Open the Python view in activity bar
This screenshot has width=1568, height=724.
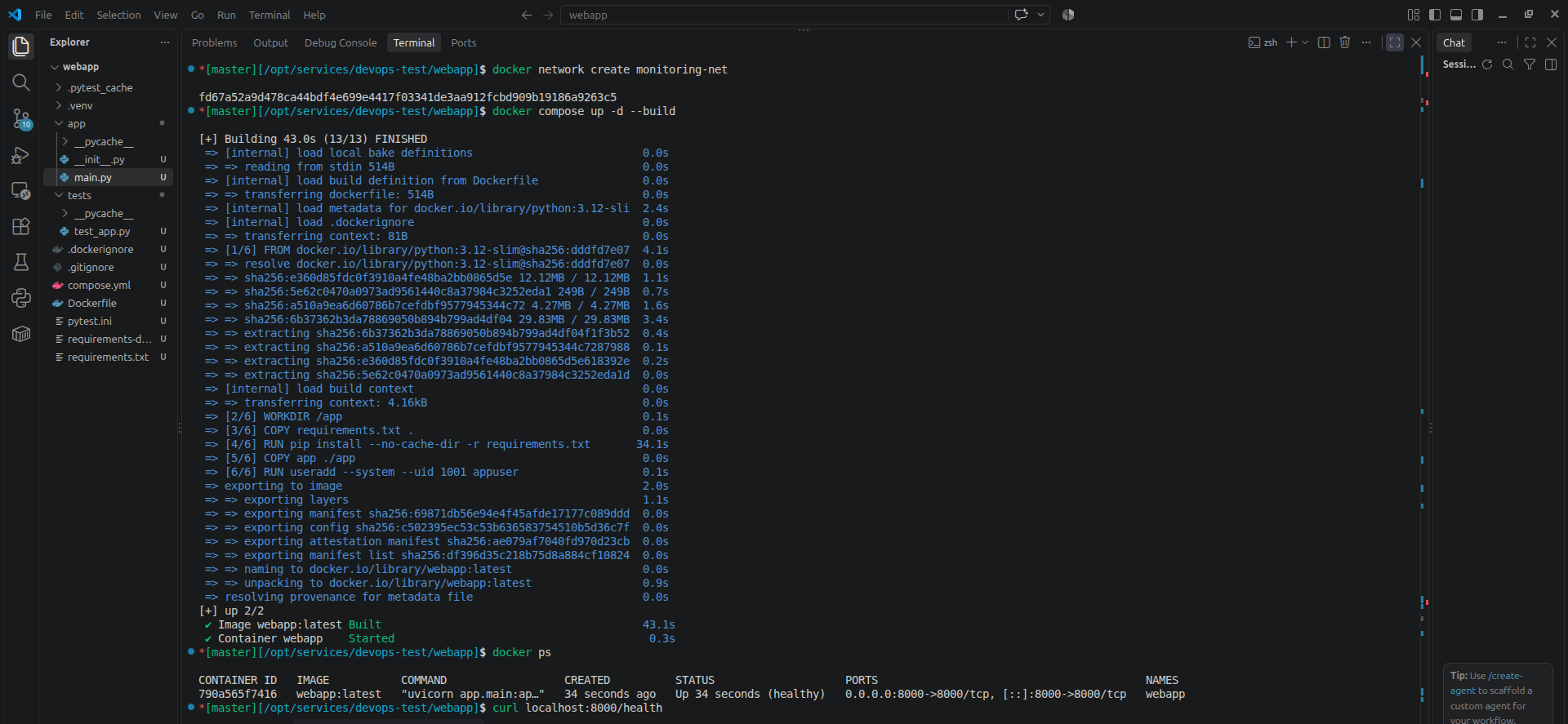point(21,298)
